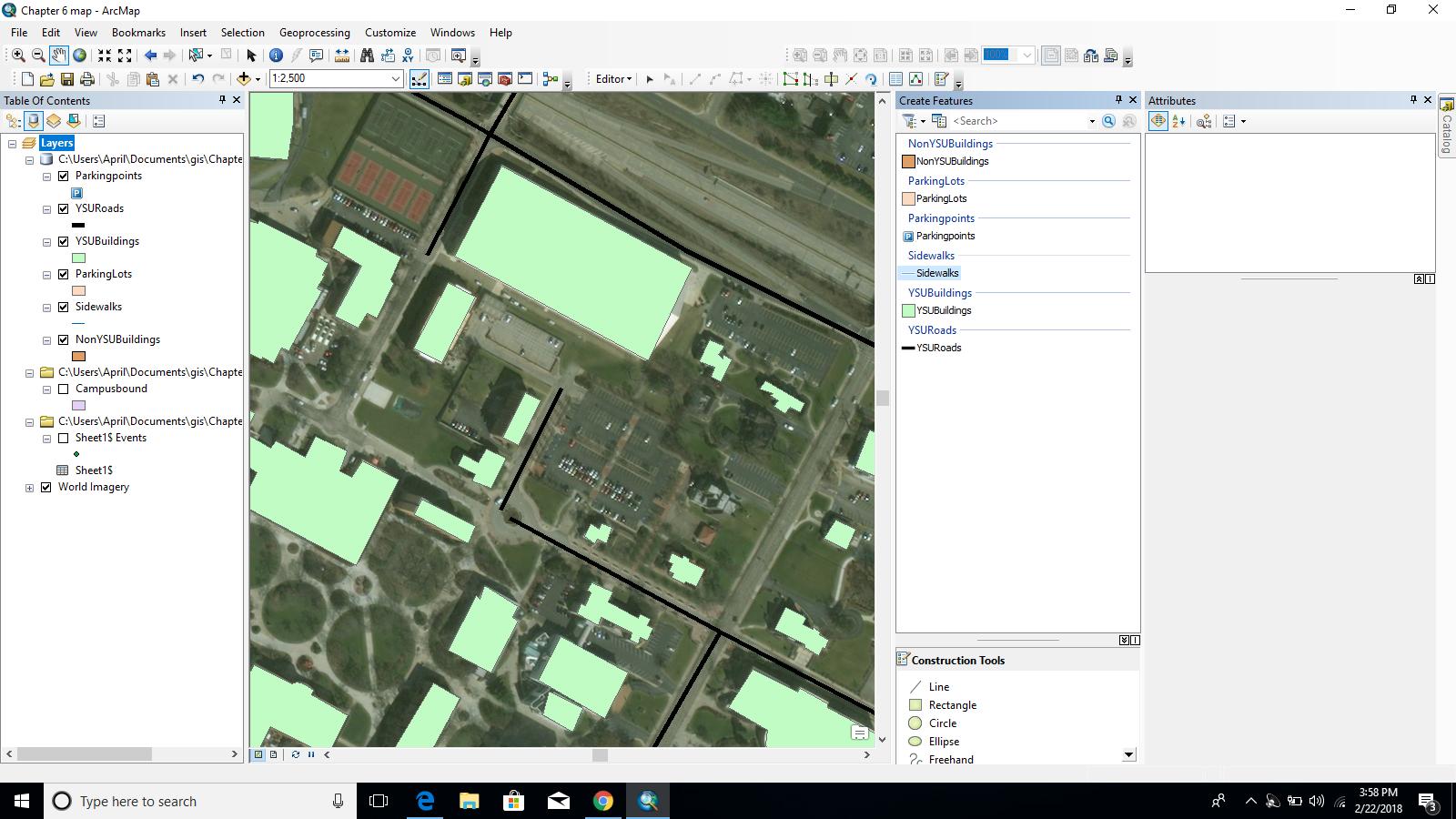
Task: Uncheck NonYSUBuildings layer
Action: (x=64, y=340)
